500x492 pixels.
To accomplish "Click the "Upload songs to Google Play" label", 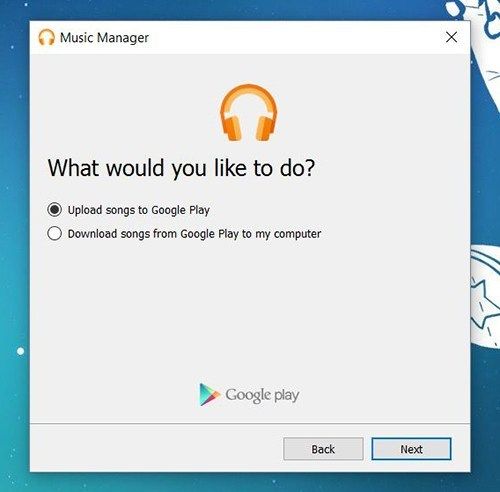I will point(139,210).
